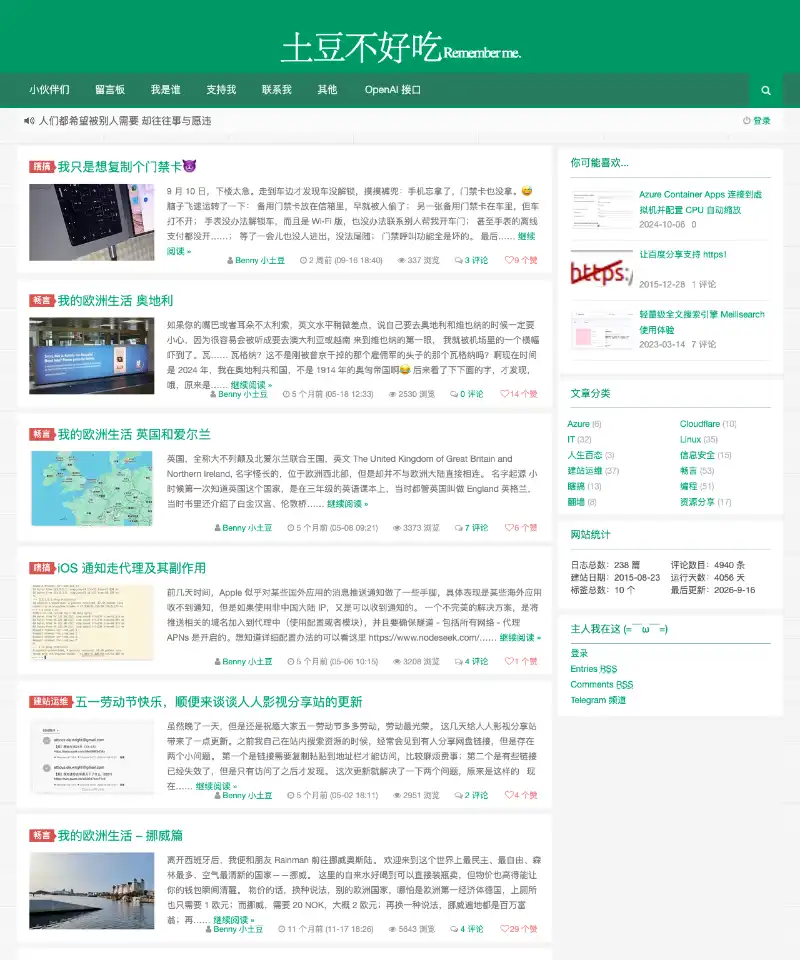Open the 支持我 menu item
The width and height of the screenshot is (800, 960).
coord(221,89)
